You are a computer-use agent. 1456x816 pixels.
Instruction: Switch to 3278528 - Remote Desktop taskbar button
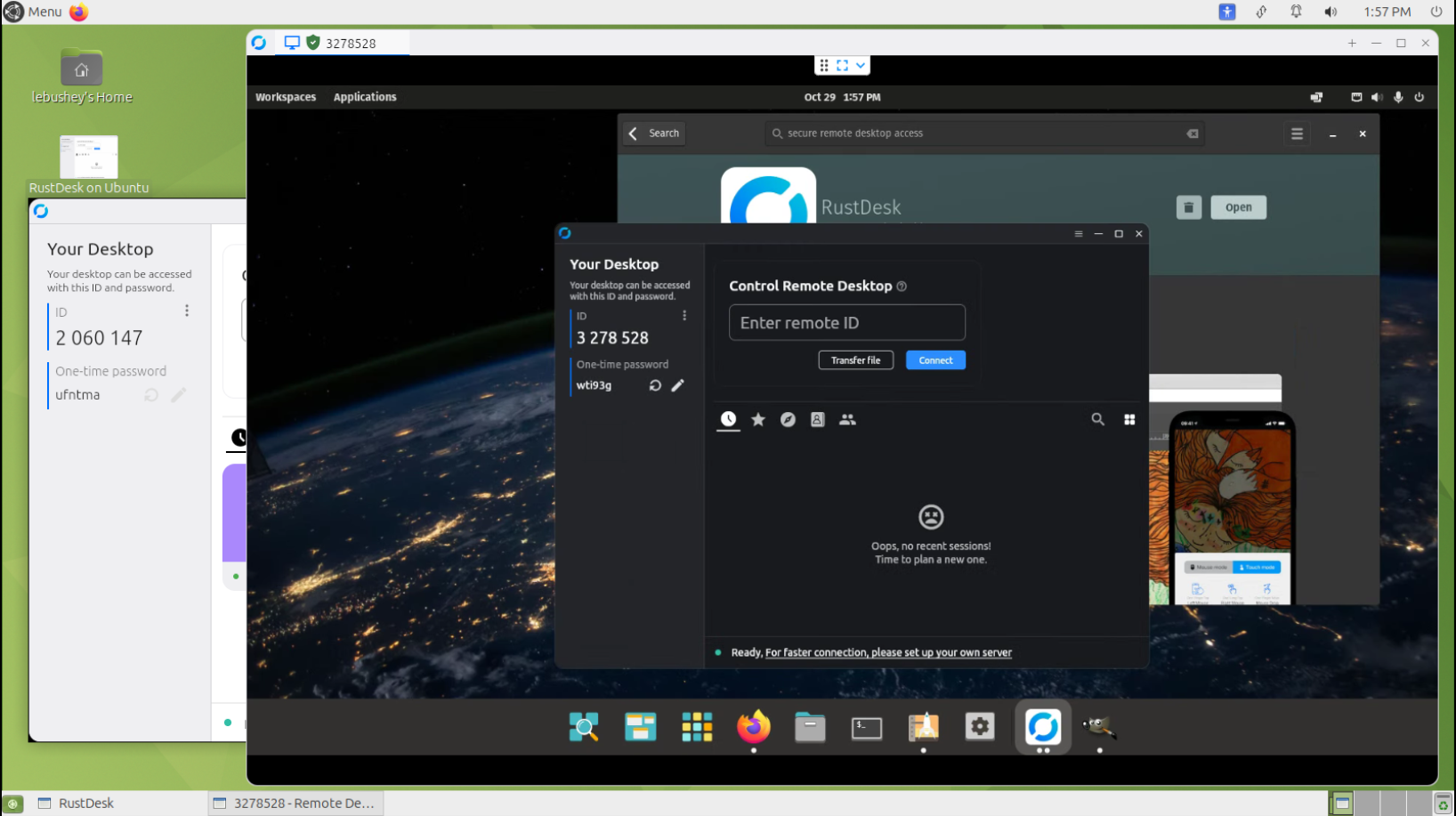tap(295, 803)
